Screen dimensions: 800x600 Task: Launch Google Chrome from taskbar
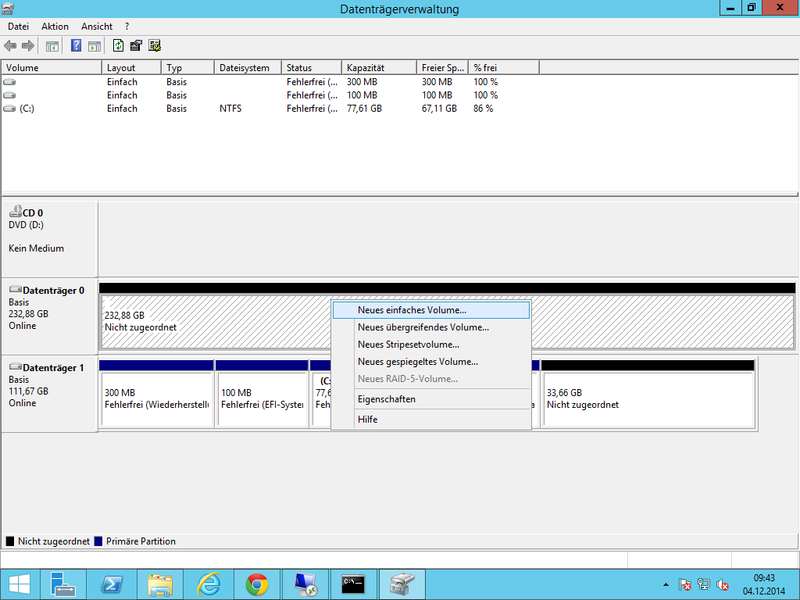tap(257, 583)
